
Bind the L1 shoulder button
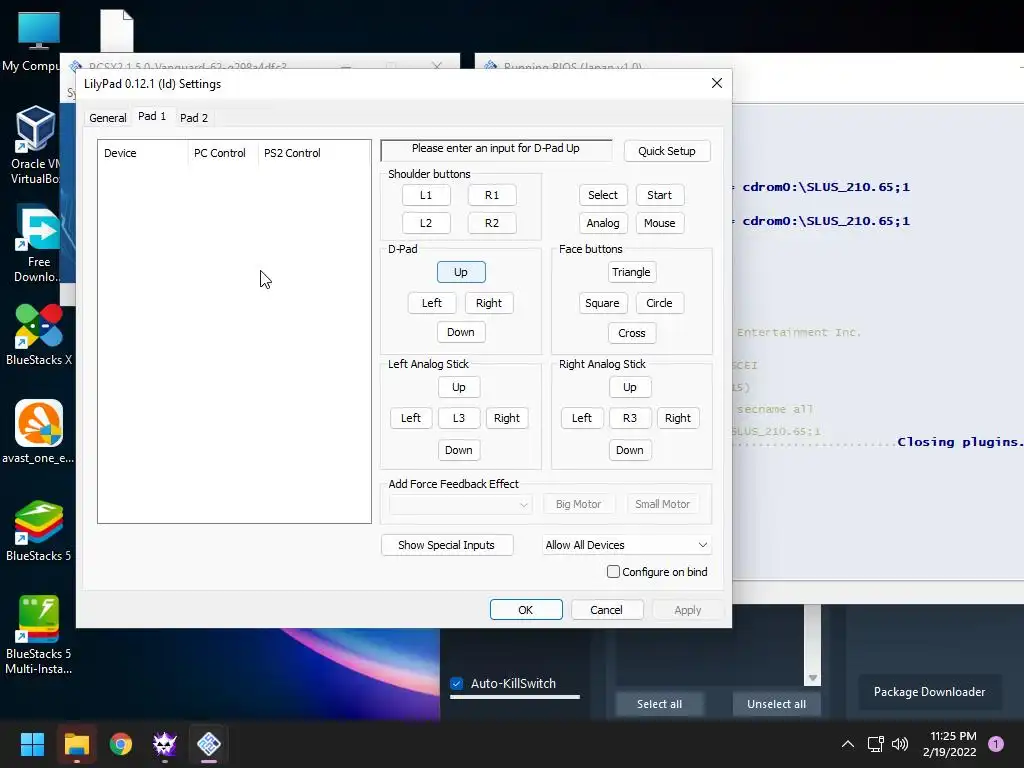click(x=426, y=195)
